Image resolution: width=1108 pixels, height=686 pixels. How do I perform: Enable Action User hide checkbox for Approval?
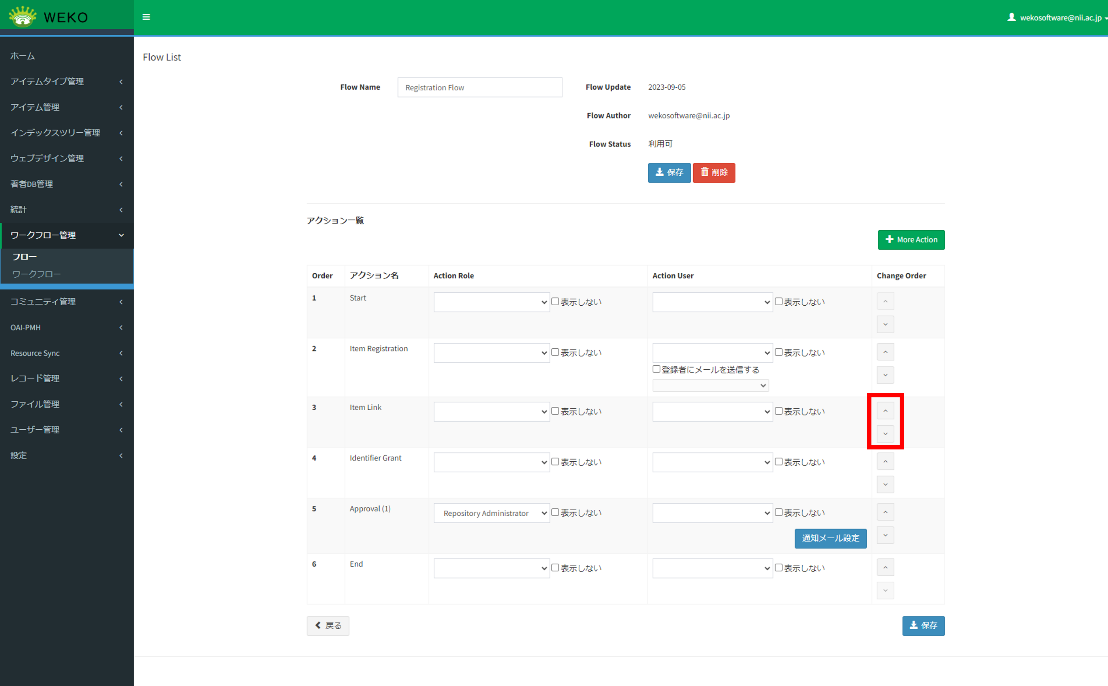779,513
